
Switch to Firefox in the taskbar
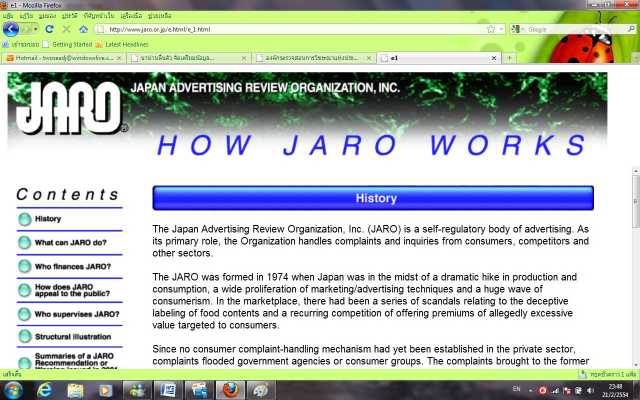(230, 391)
